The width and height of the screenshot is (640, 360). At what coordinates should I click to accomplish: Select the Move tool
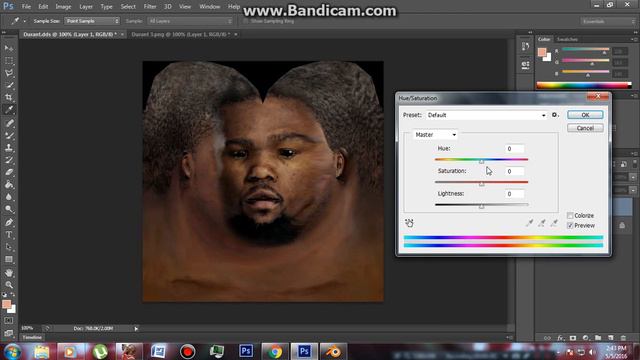[x=9, y=48]
